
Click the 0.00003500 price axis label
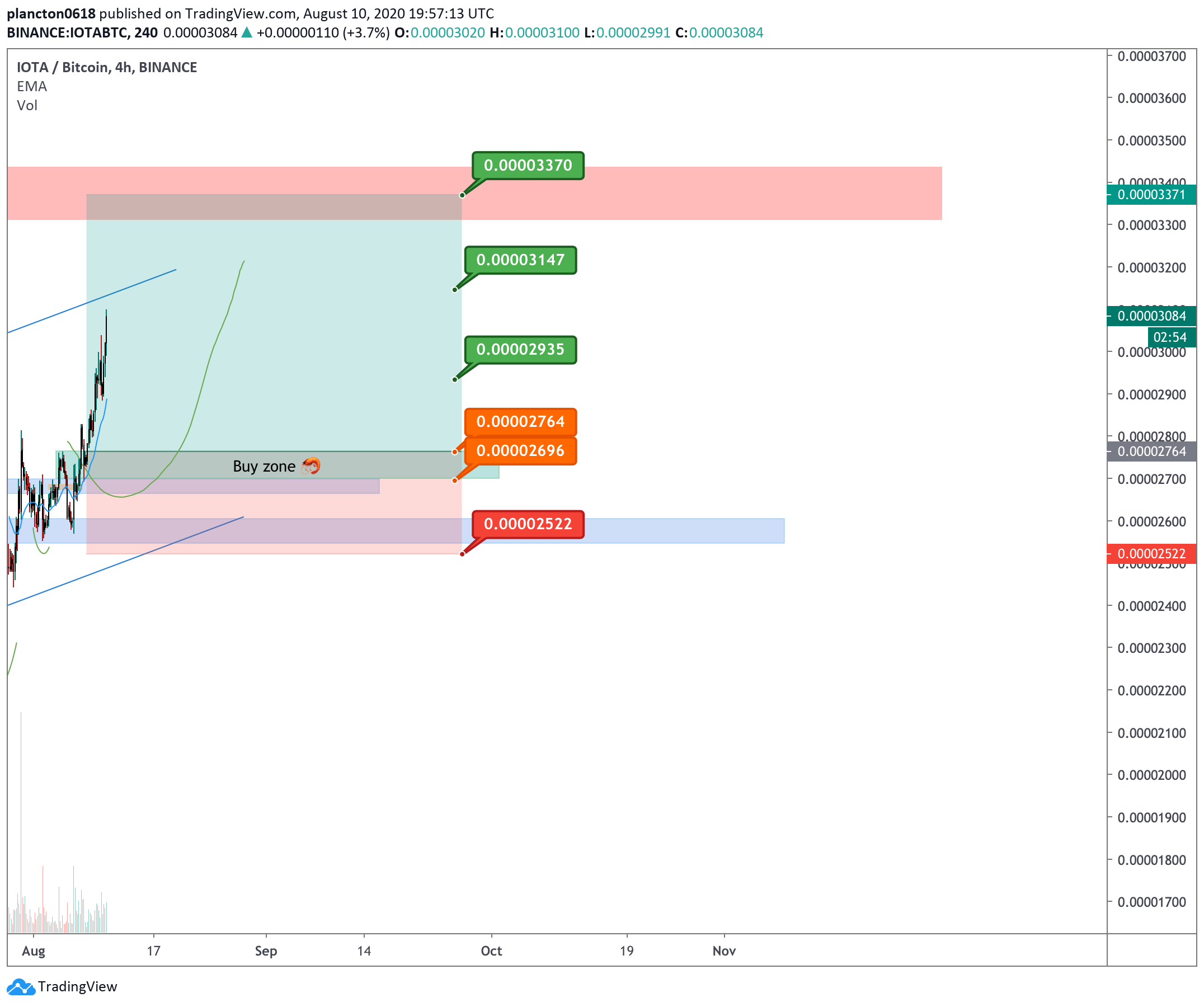1152,141
